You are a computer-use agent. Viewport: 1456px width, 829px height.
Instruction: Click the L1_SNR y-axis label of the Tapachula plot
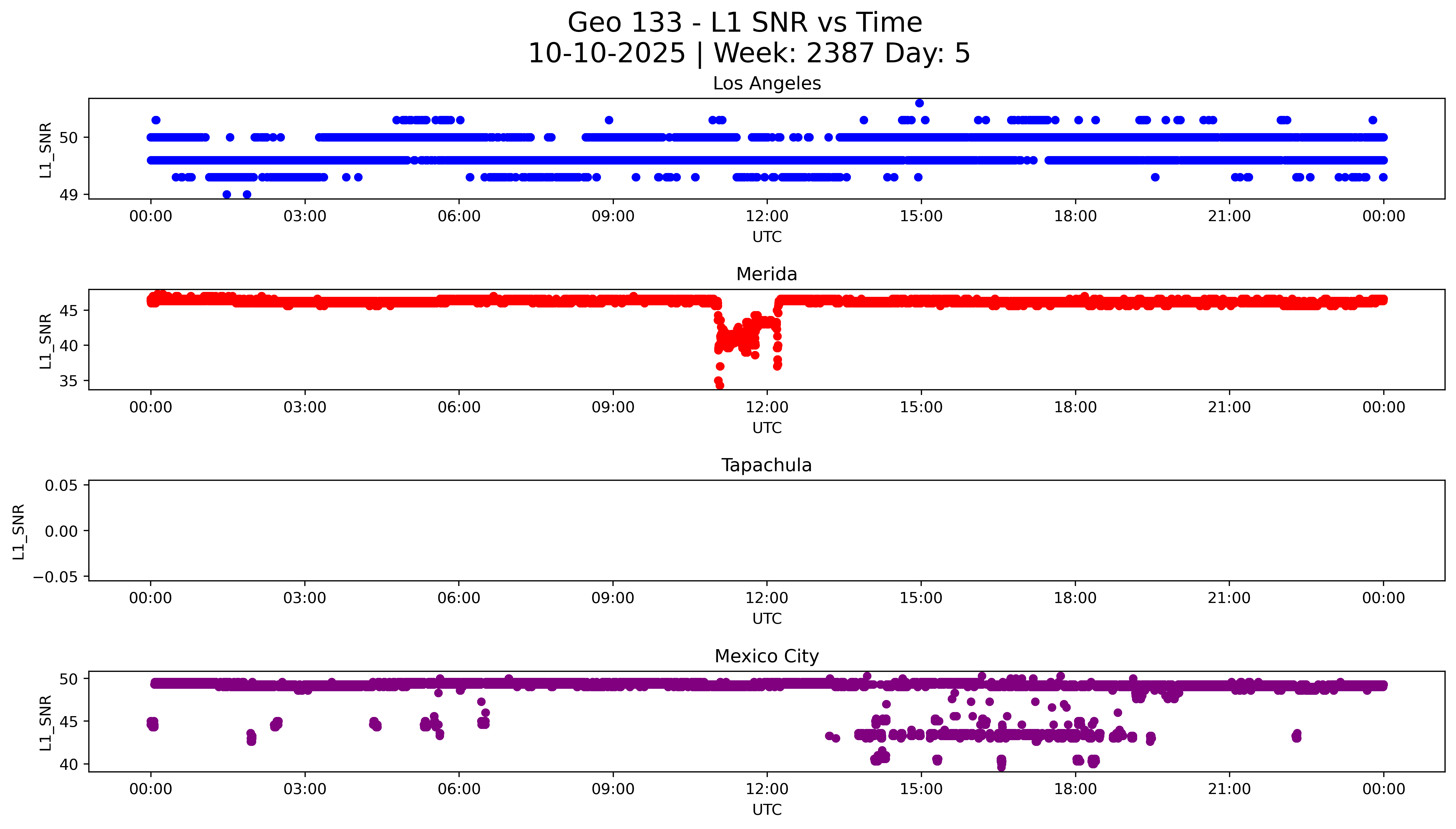click(x=18, y=532)
